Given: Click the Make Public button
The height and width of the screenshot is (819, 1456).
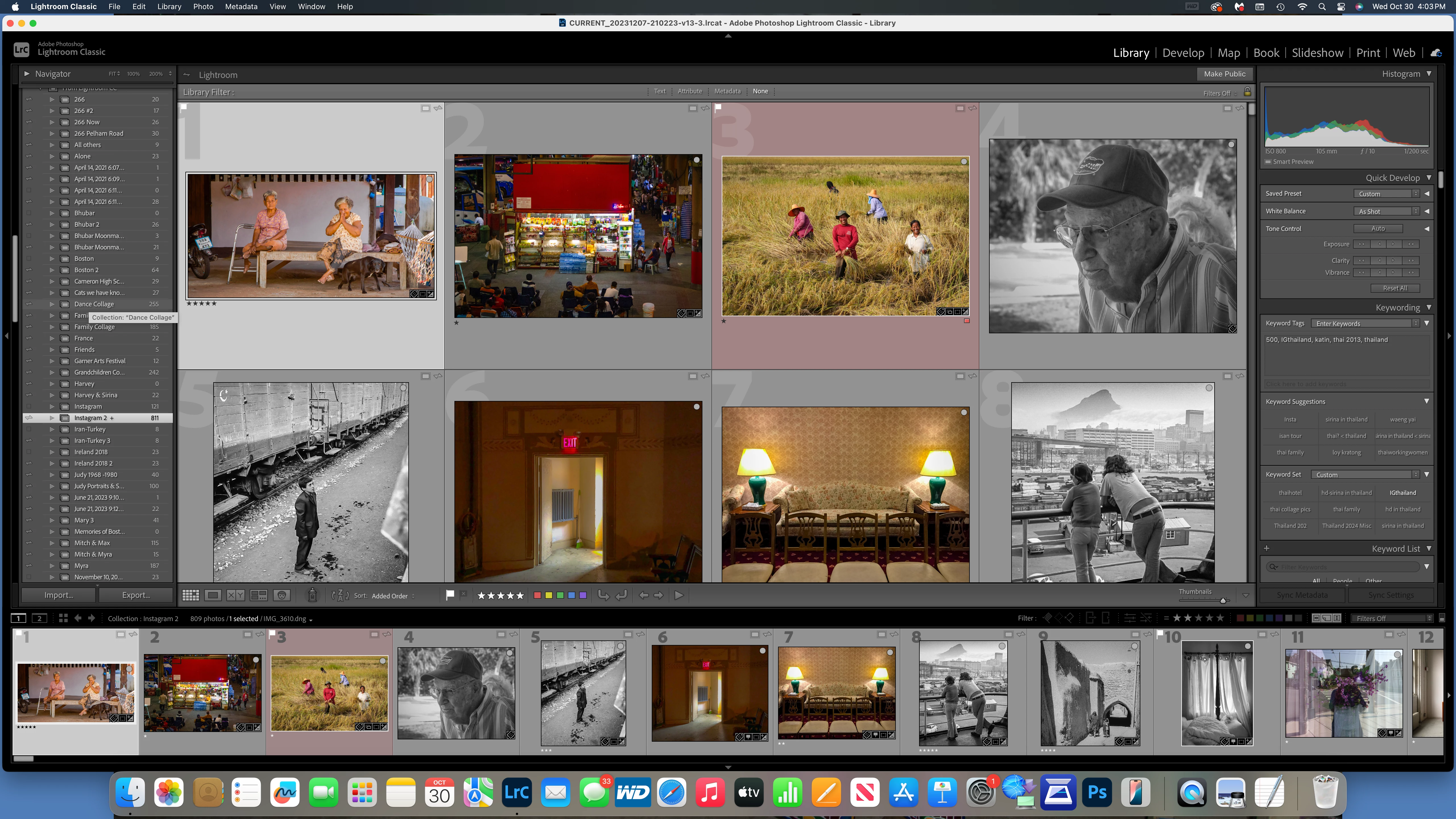Looking at the screenshot, I should [x=1224, y=74].
